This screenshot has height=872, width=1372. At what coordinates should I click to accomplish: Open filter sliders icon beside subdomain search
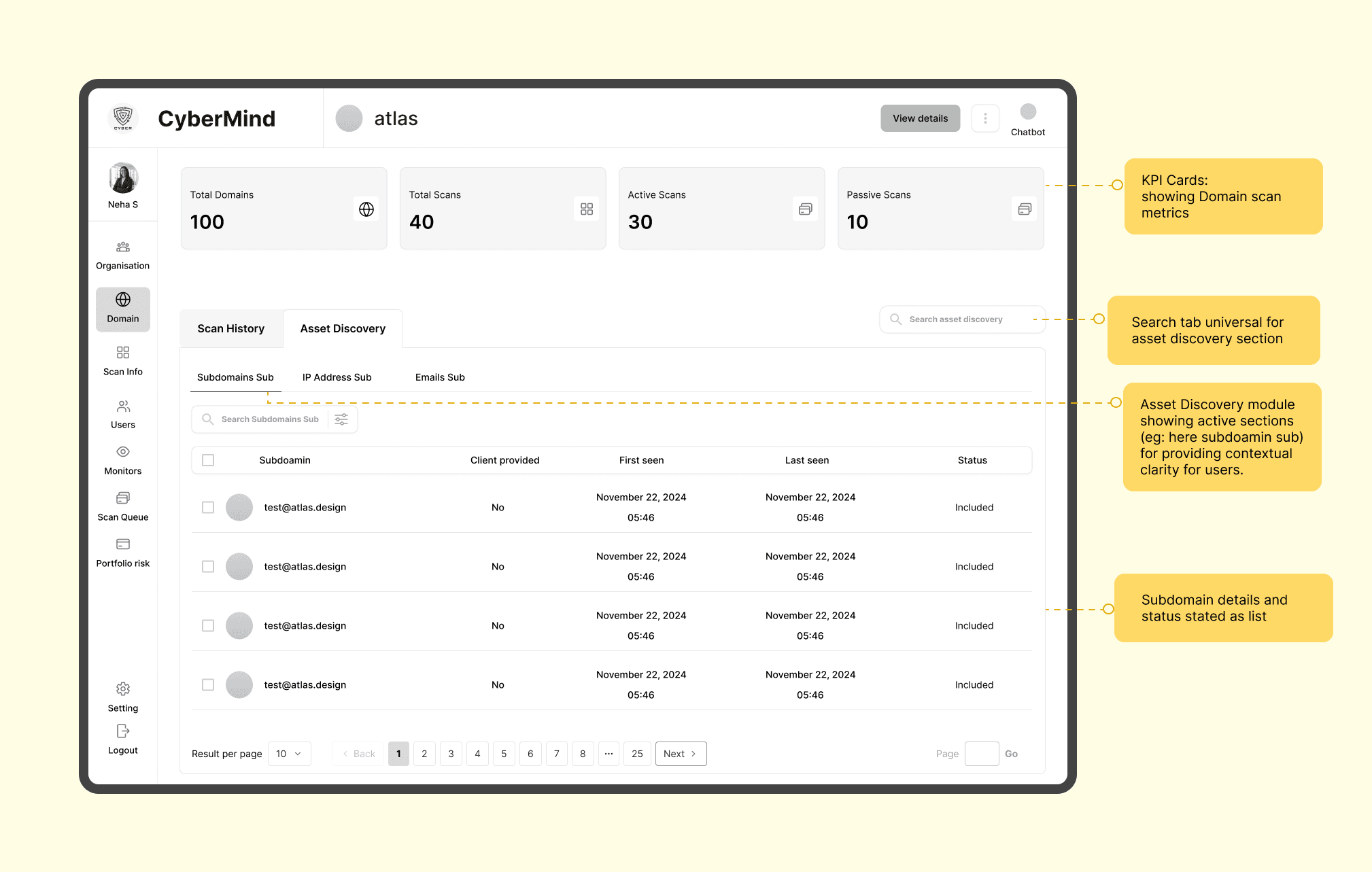click(x=341, y=419)
